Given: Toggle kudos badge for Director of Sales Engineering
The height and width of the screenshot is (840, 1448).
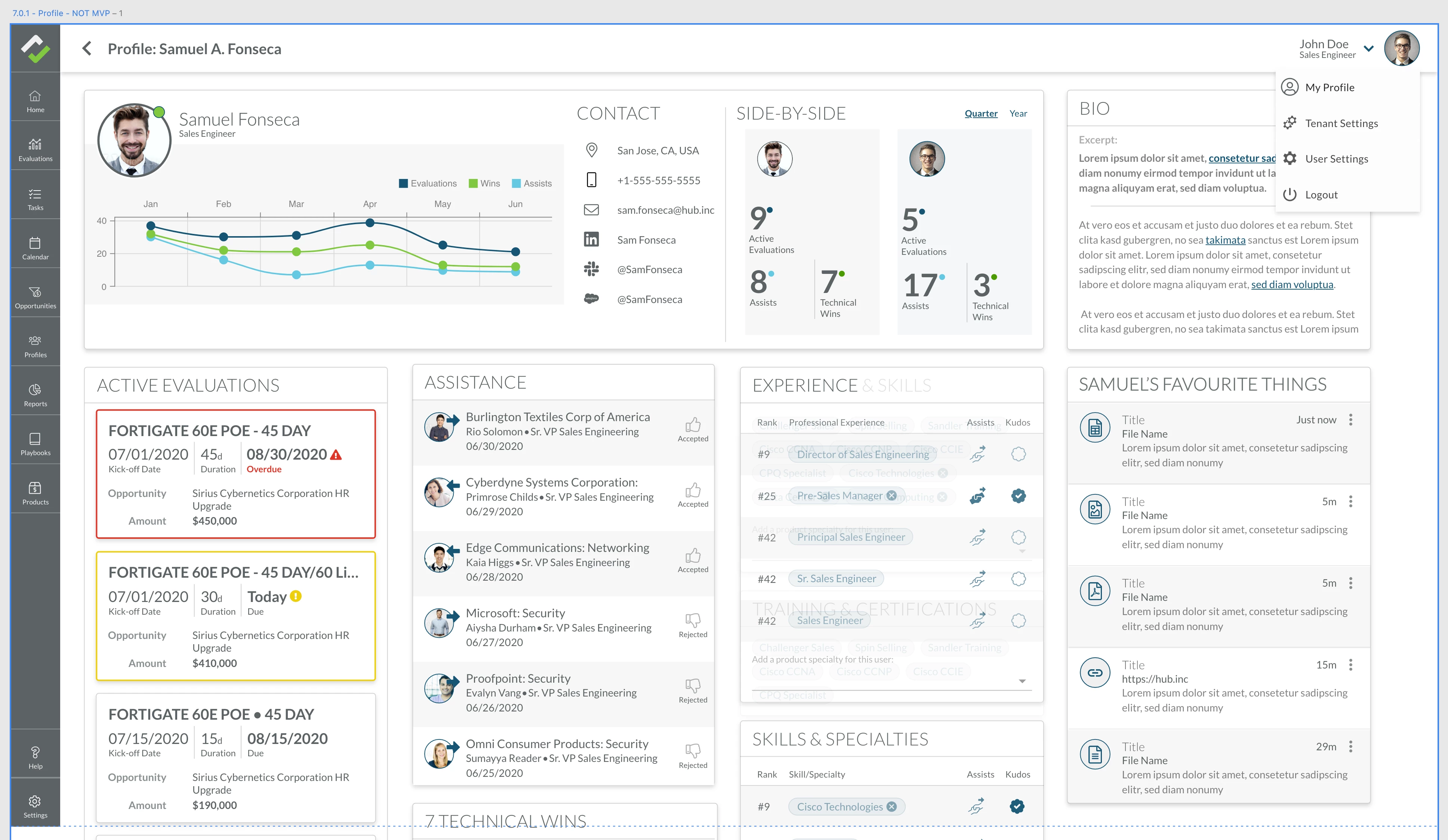Looking at the screenshot, I should click(1018, 454).
